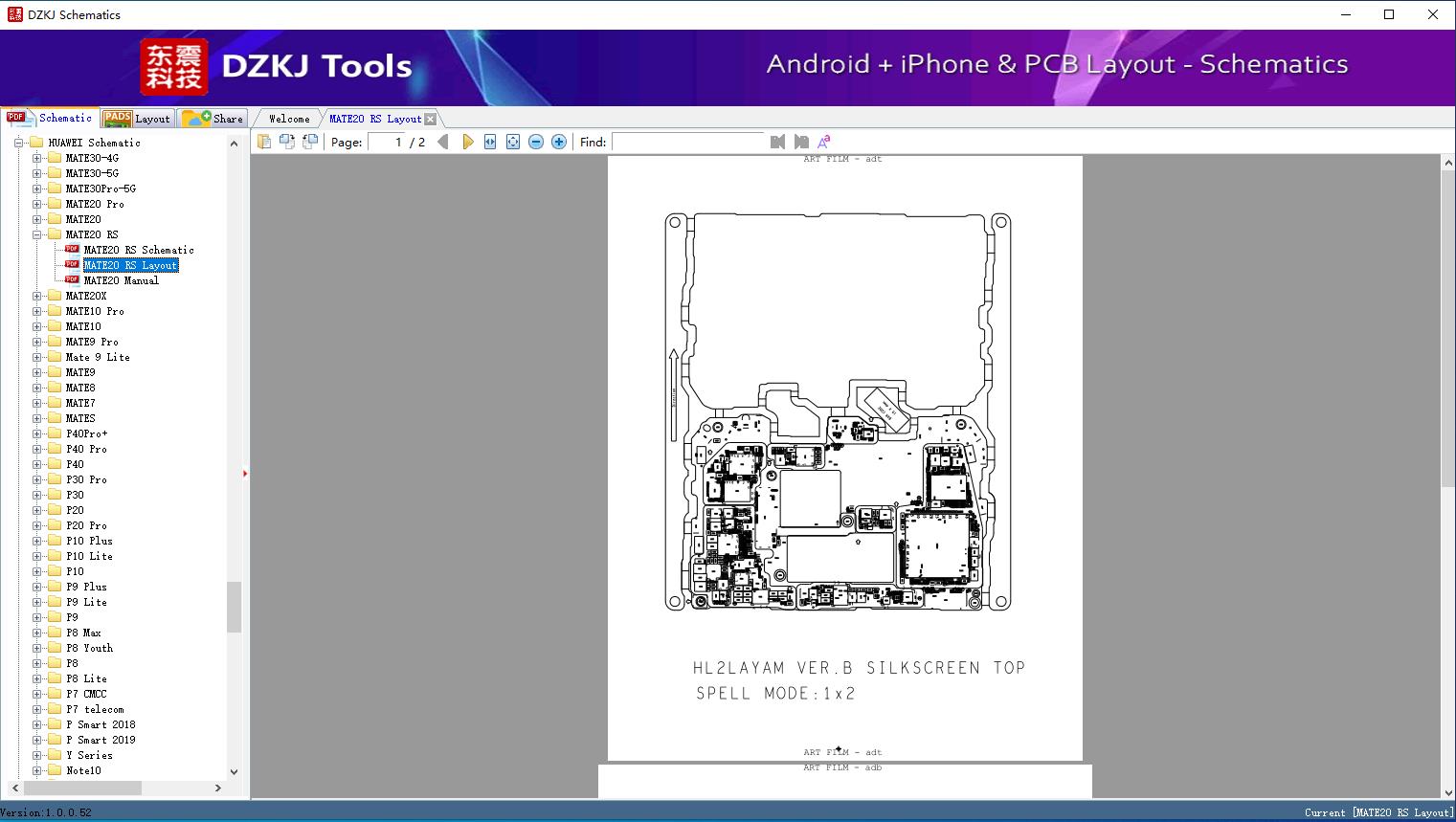
Task: Click the Version:1.0.0.52 status text
Action: point(46,812)
